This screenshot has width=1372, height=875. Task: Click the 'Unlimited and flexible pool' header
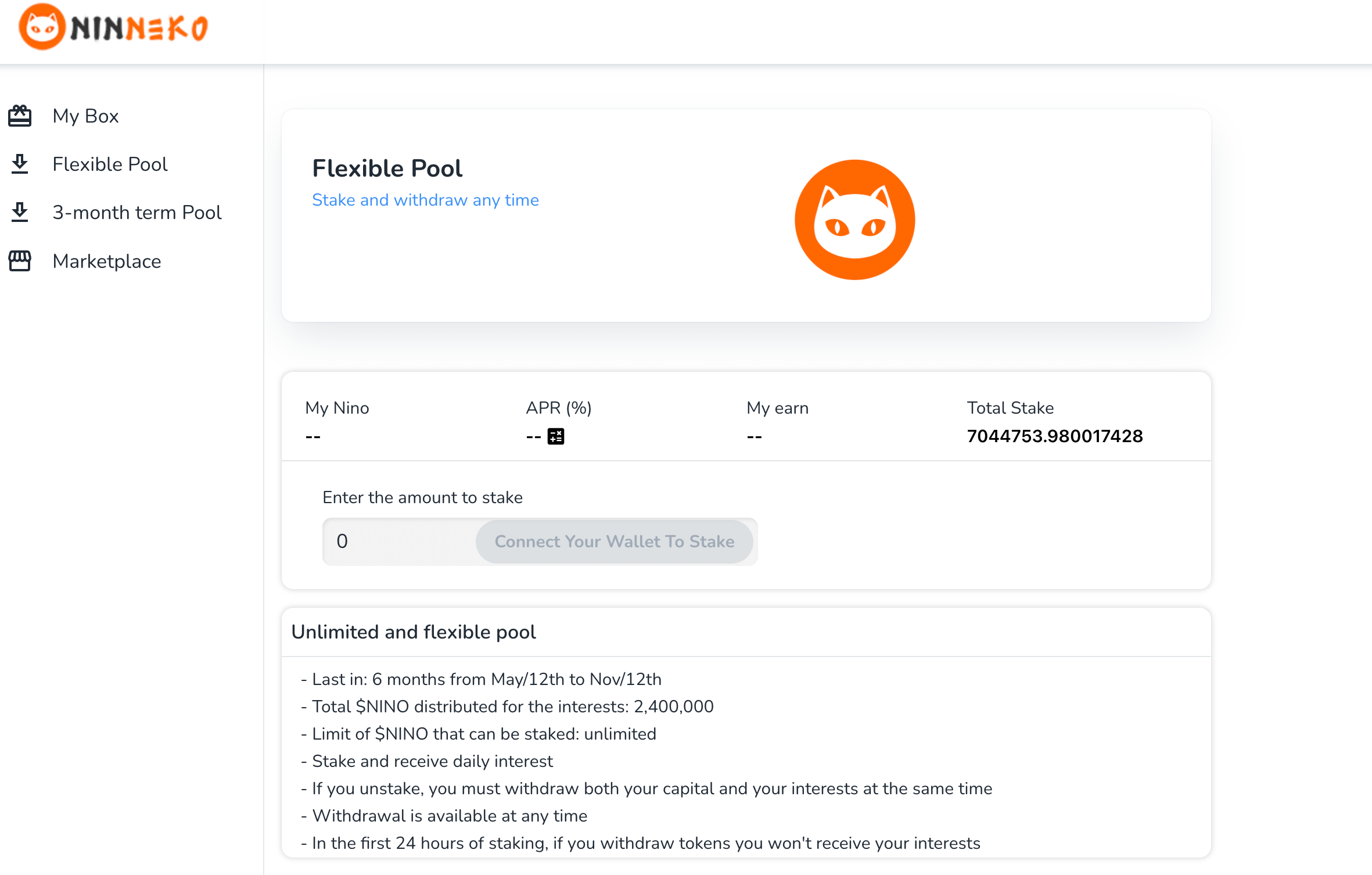(x=413, y=632)
